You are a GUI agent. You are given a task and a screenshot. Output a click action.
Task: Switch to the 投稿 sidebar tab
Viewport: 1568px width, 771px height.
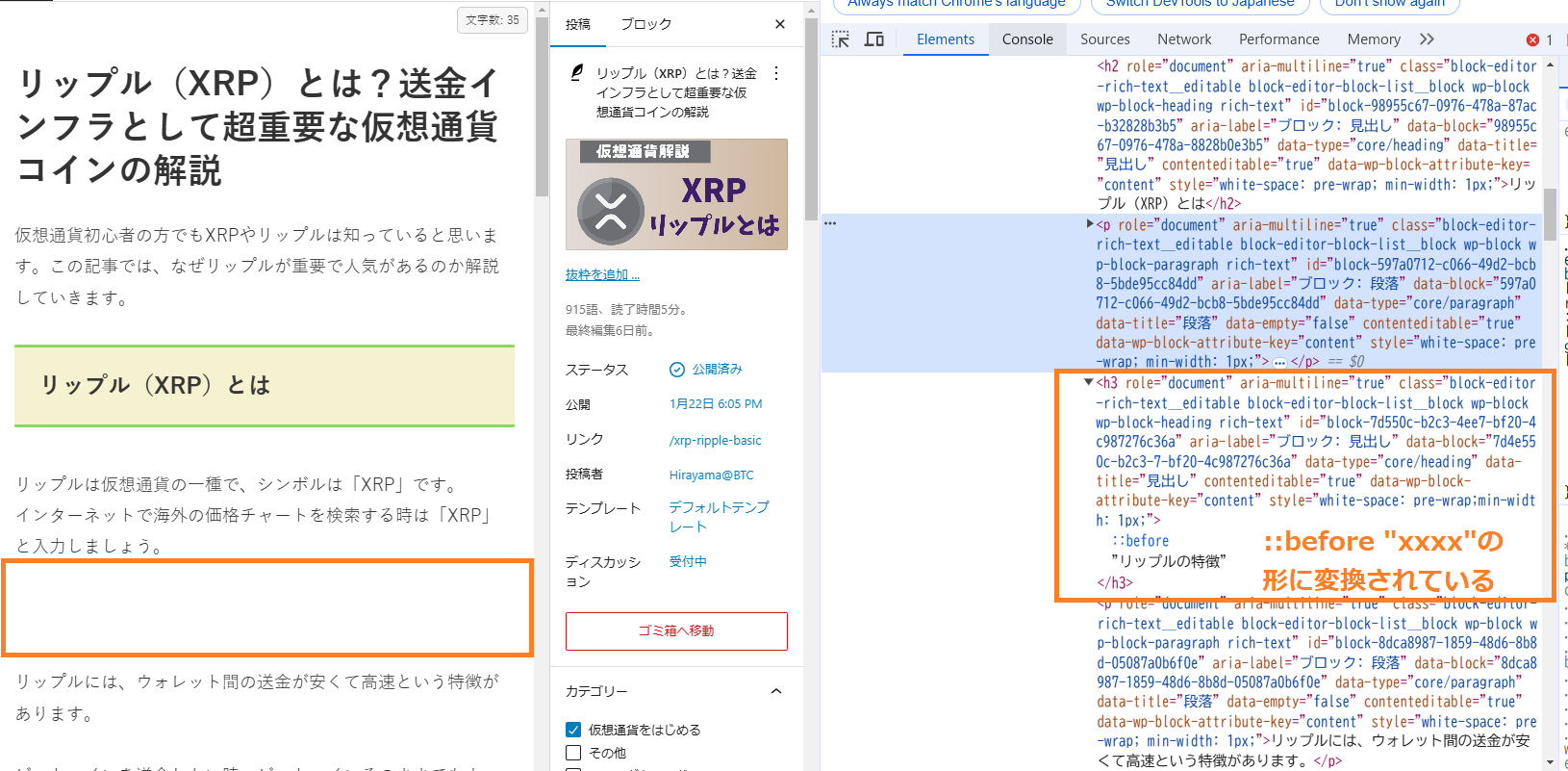pyautogui.click(x=578, y=24)
